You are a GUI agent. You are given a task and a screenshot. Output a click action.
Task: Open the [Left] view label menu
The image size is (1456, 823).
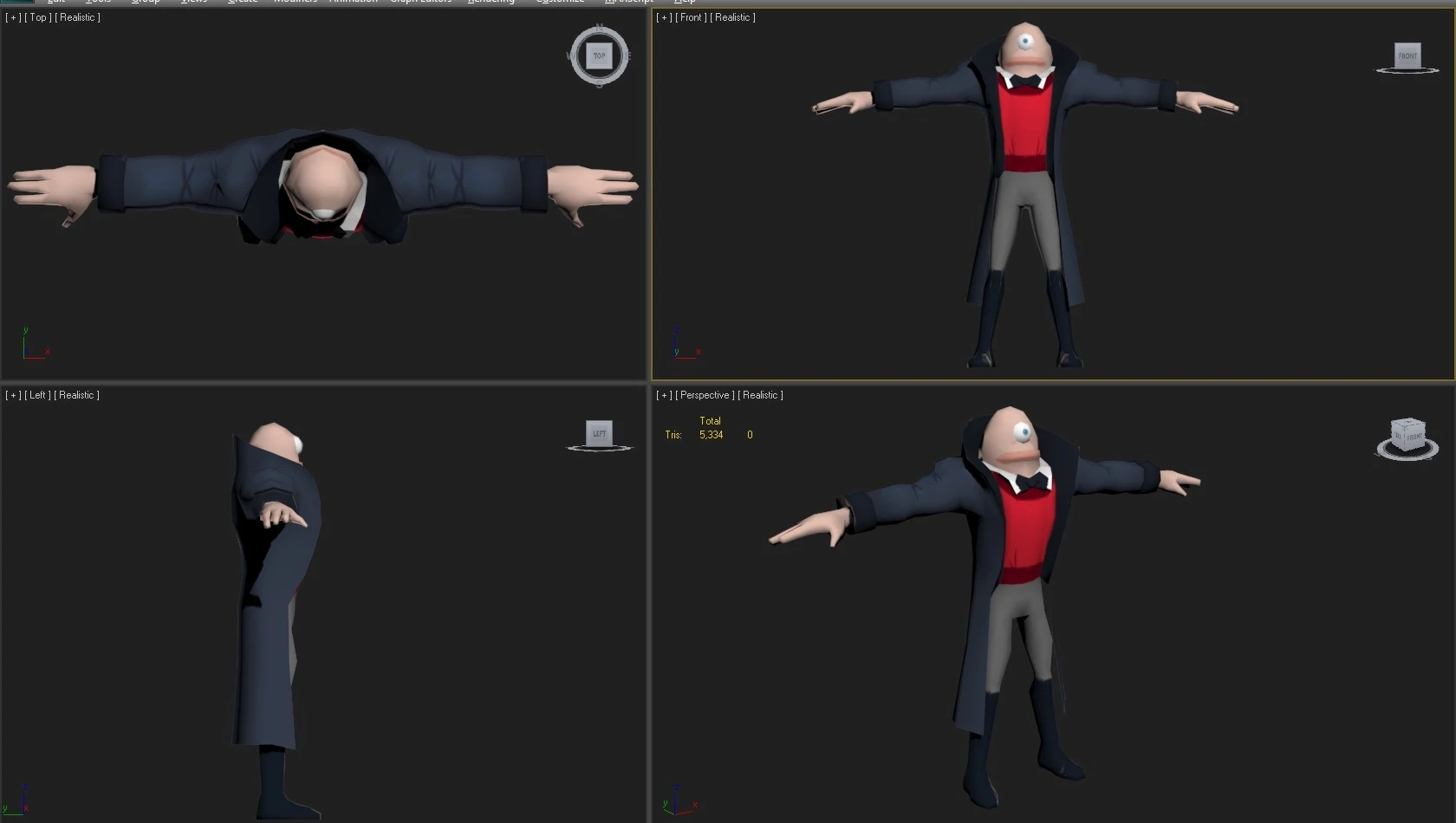pyautogui.click(x=38, y=395)
